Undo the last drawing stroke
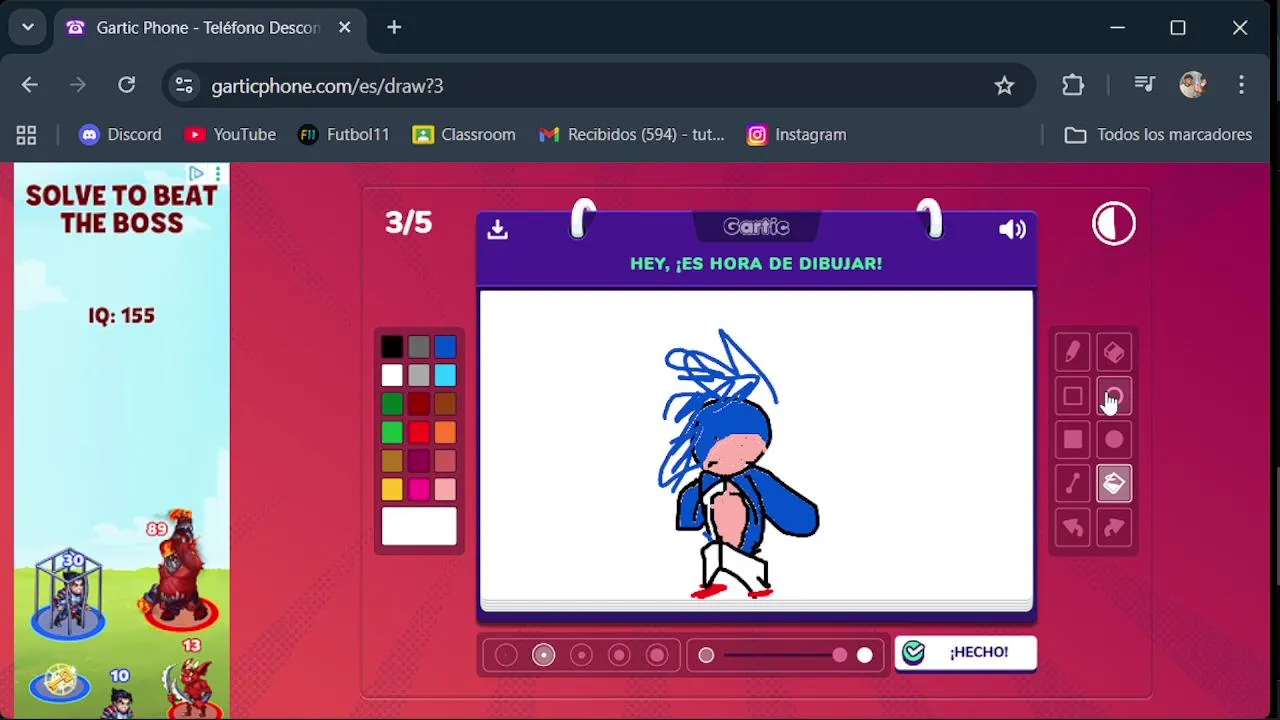1280x720 pixels. point(1072,527)
